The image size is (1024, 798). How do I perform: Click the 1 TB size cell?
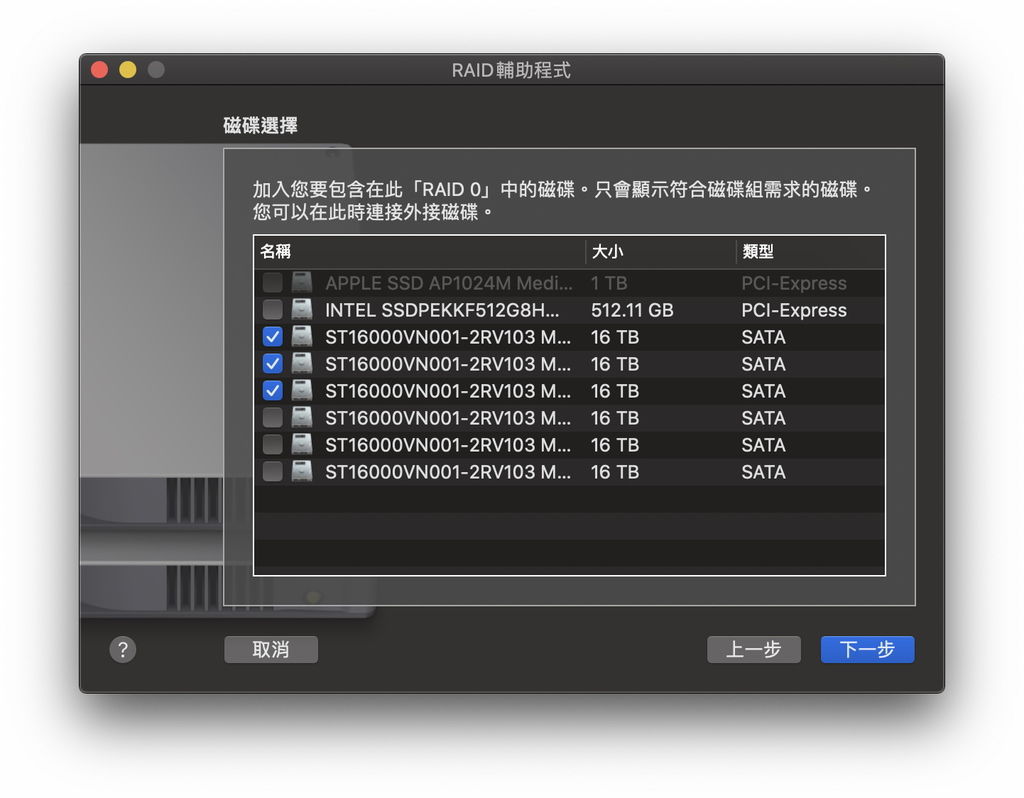click(609, 283)
